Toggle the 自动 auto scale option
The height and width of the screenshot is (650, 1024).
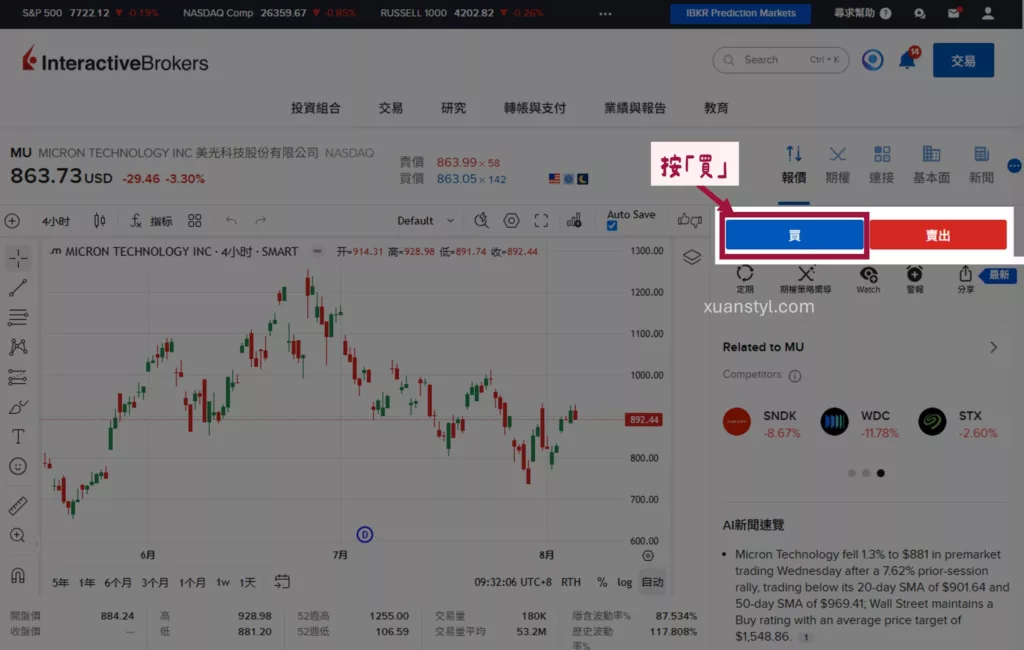point(652,582)
